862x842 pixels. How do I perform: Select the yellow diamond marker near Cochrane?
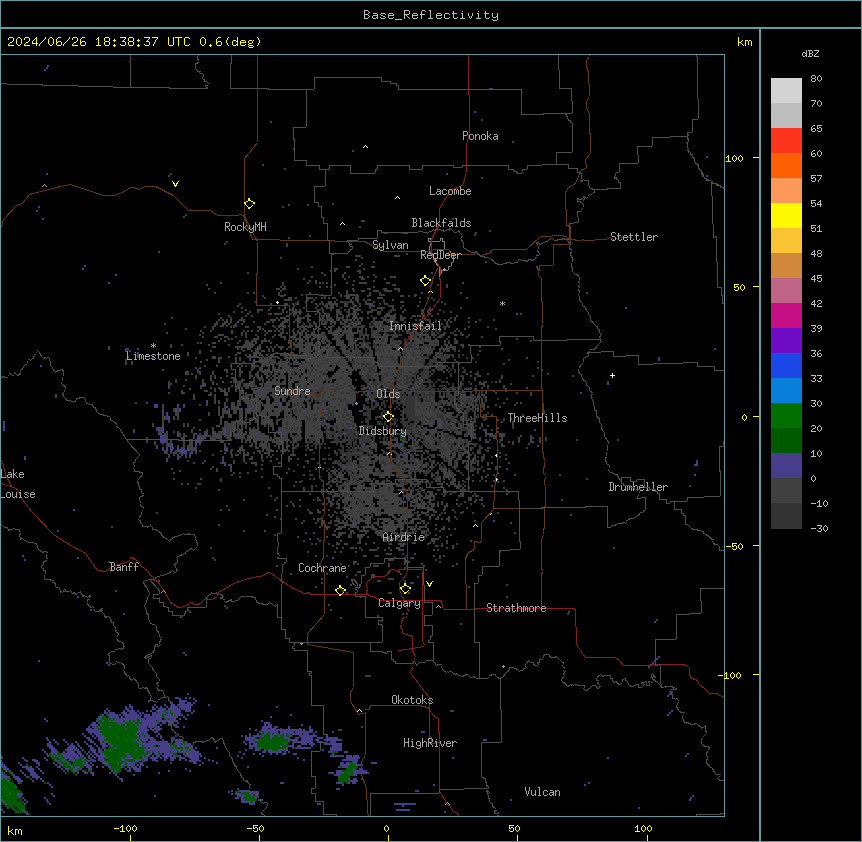pos(340,590)
